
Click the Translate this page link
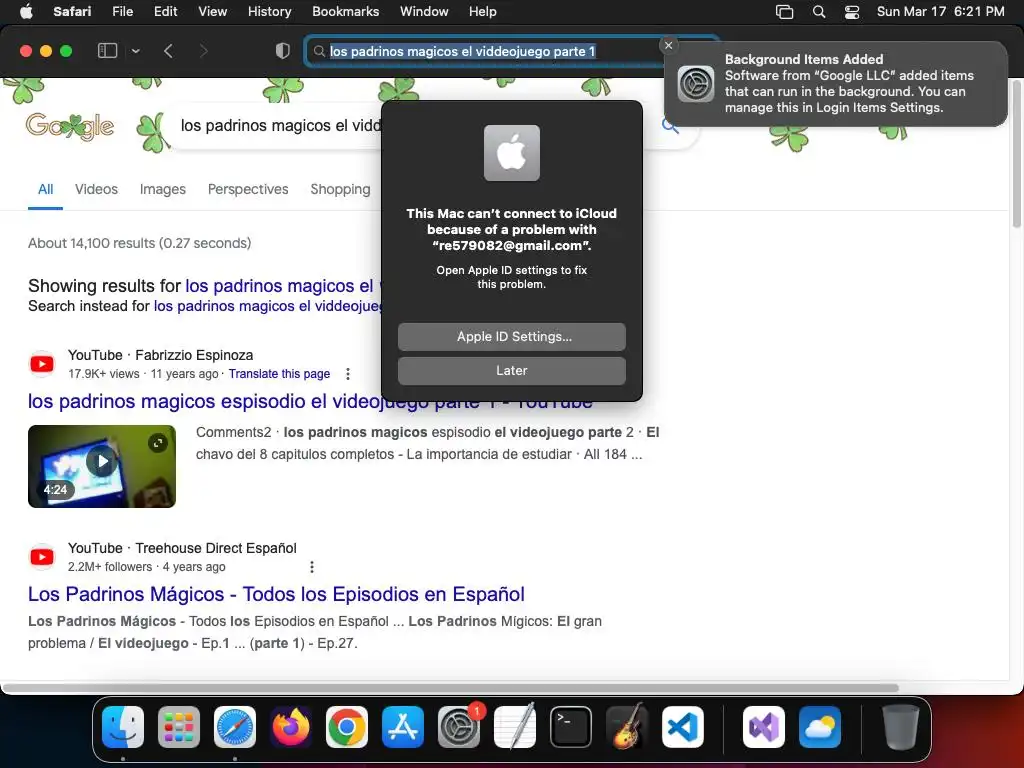(279, 374)
